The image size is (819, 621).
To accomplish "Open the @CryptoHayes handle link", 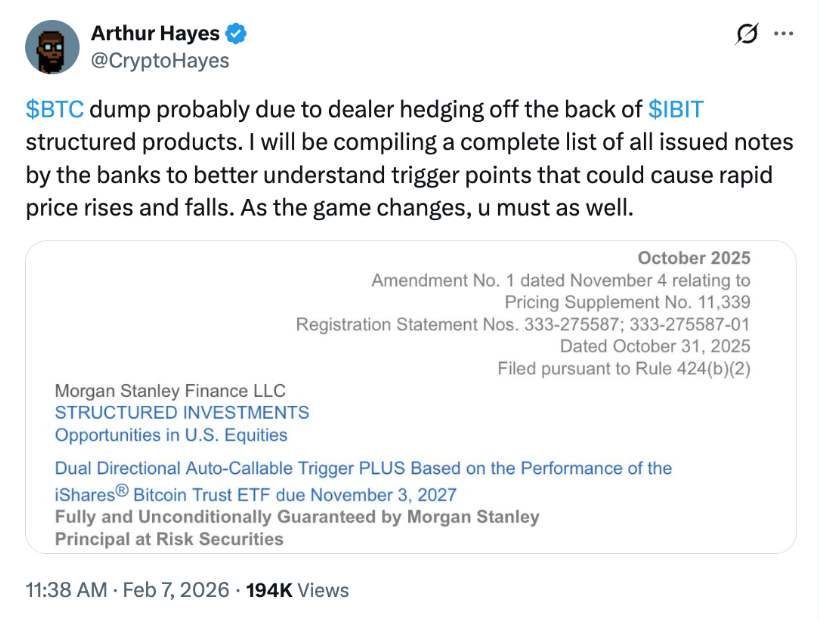I will 160,61.
